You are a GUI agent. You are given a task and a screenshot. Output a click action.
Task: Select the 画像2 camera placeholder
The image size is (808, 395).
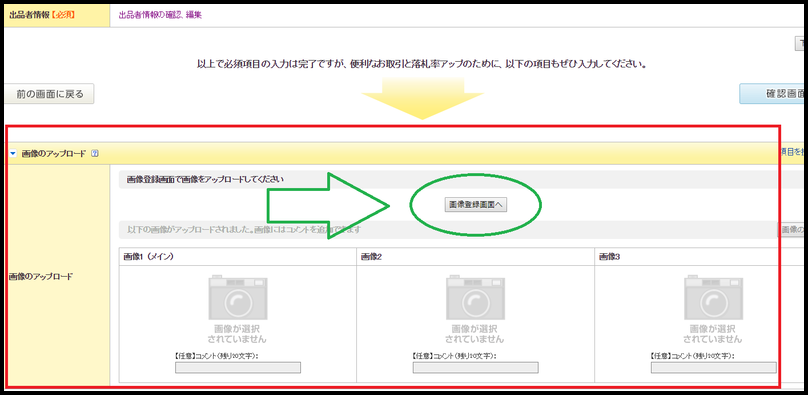475,298
